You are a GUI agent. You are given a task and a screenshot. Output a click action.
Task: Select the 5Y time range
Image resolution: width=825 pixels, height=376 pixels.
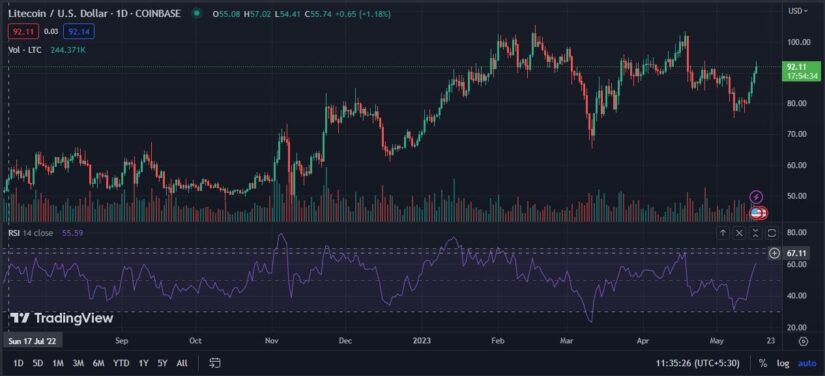tap(163, 363)
